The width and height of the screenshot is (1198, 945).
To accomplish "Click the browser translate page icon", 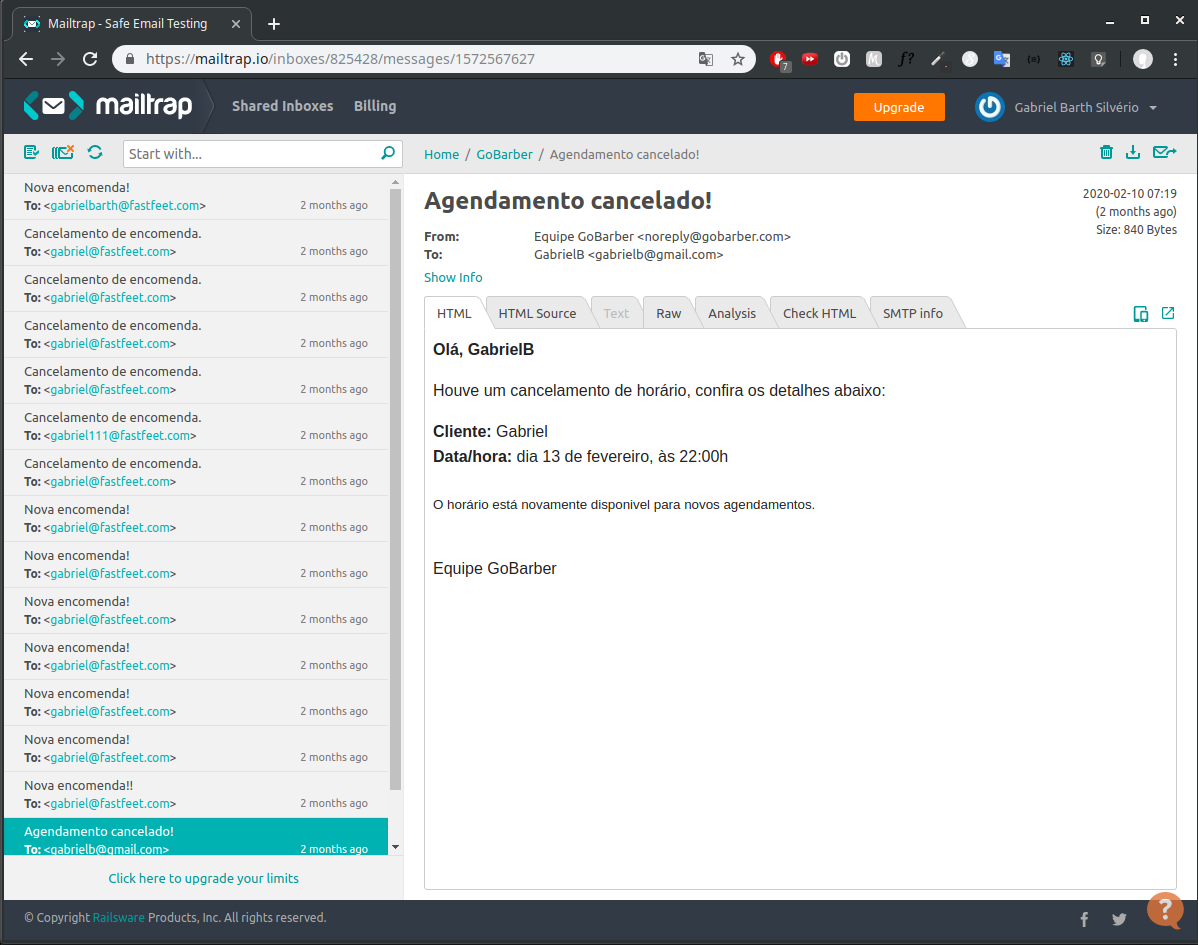I will 706,59.
